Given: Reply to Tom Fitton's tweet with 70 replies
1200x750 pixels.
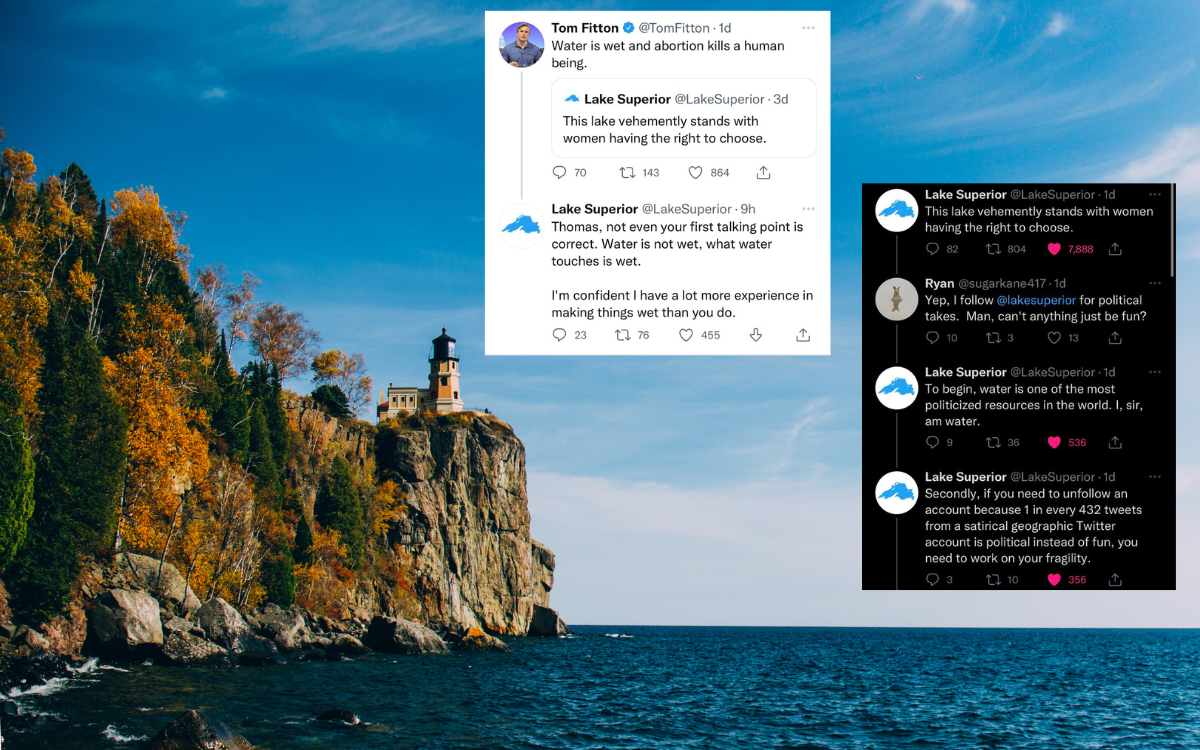Looking at the screenshot, I should (560, 173).
